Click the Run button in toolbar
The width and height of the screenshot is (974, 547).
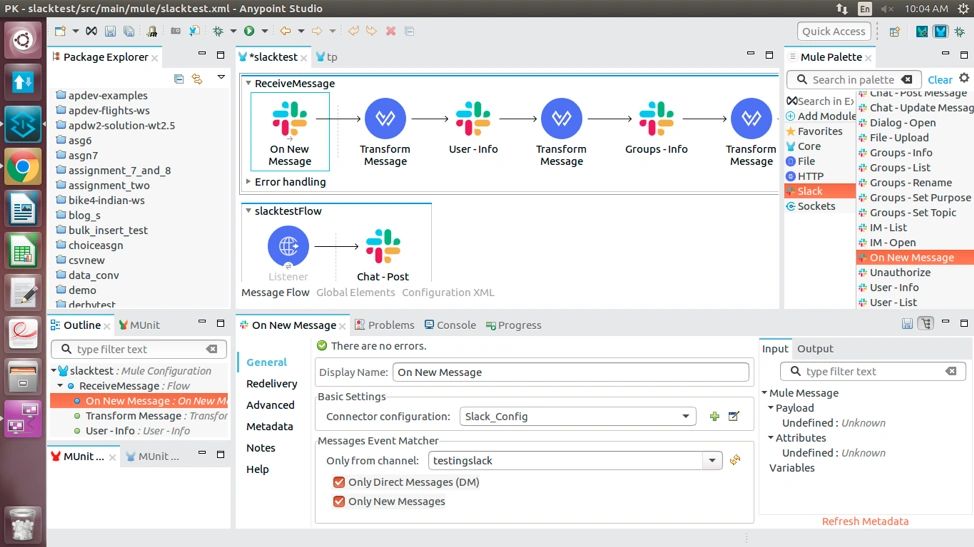pyautogui.click(x=249, y=31)
